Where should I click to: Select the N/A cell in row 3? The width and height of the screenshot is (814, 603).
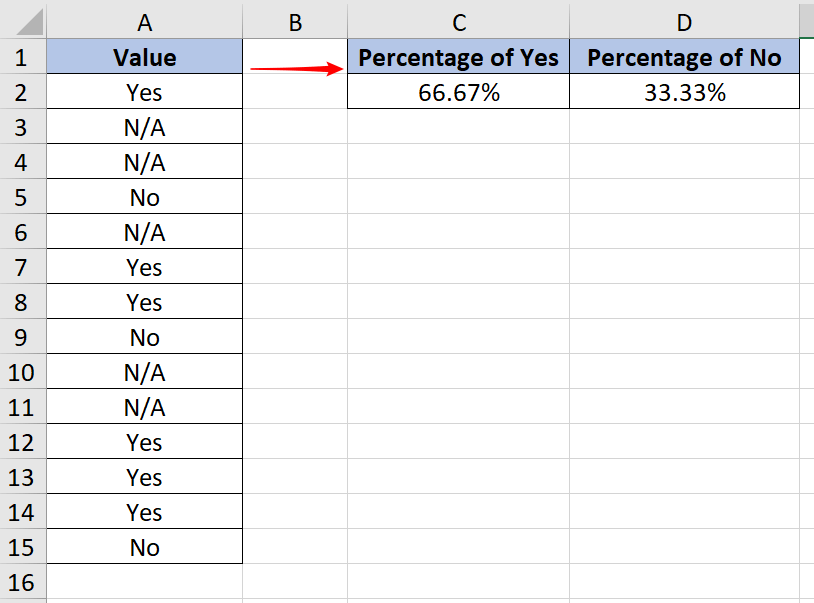tap(144, 126)
